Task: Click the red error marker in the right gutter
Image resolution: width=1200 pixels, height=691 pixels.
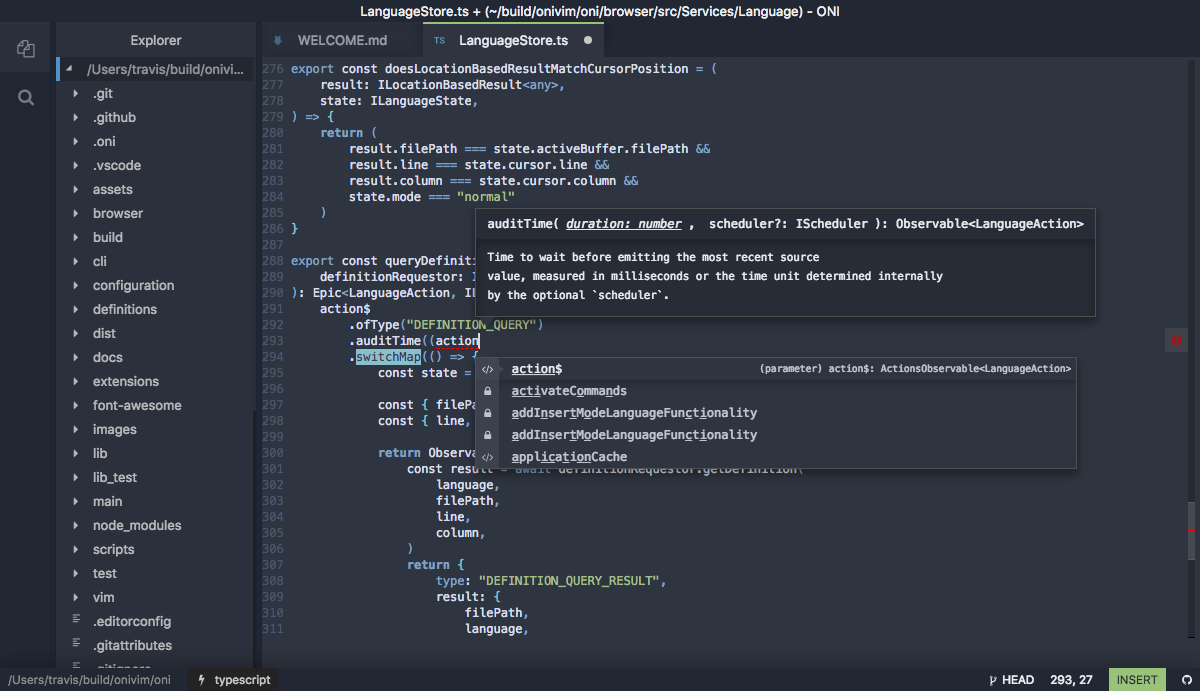Action: (x=1176, y=341)
